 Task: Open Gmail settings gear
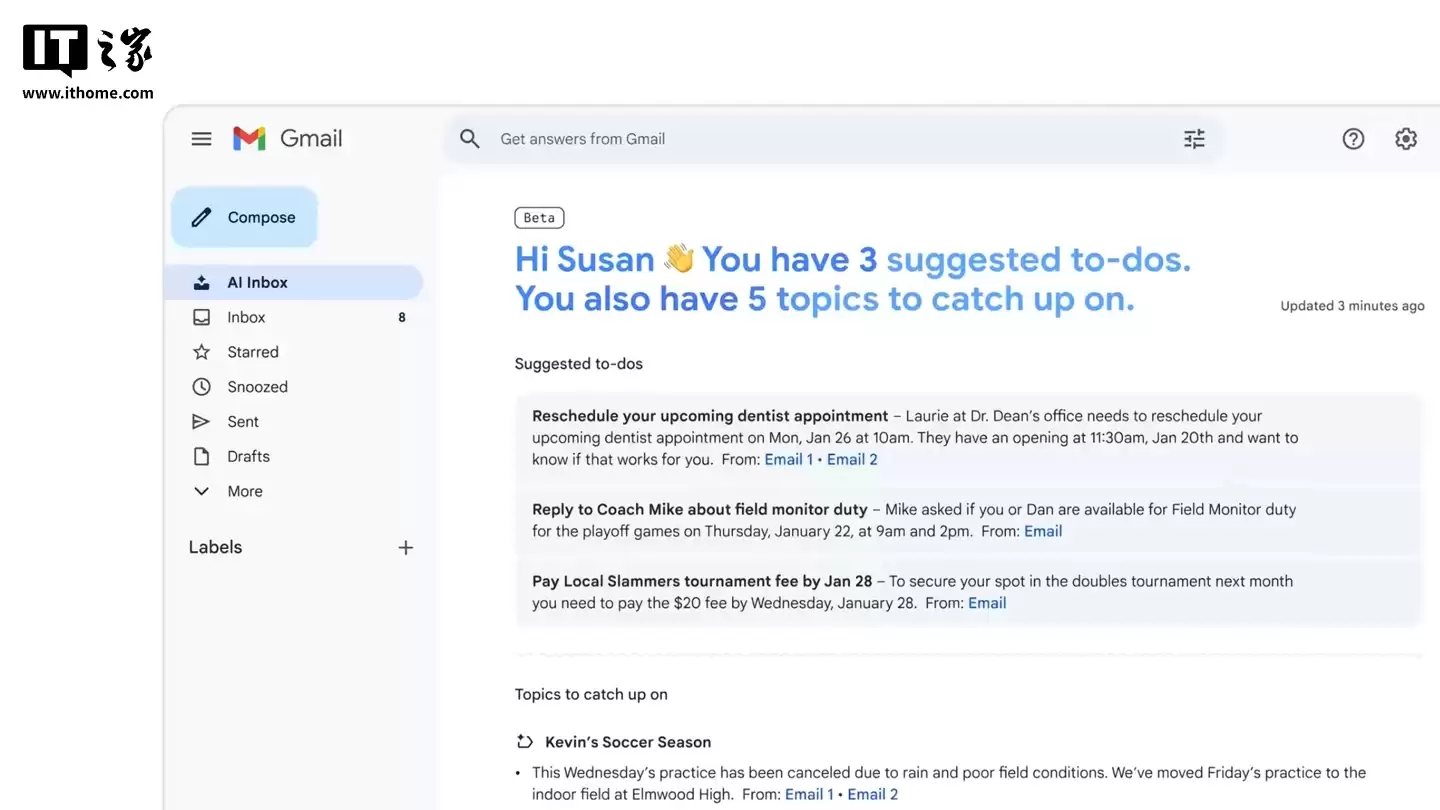[x=1406, y=138]
